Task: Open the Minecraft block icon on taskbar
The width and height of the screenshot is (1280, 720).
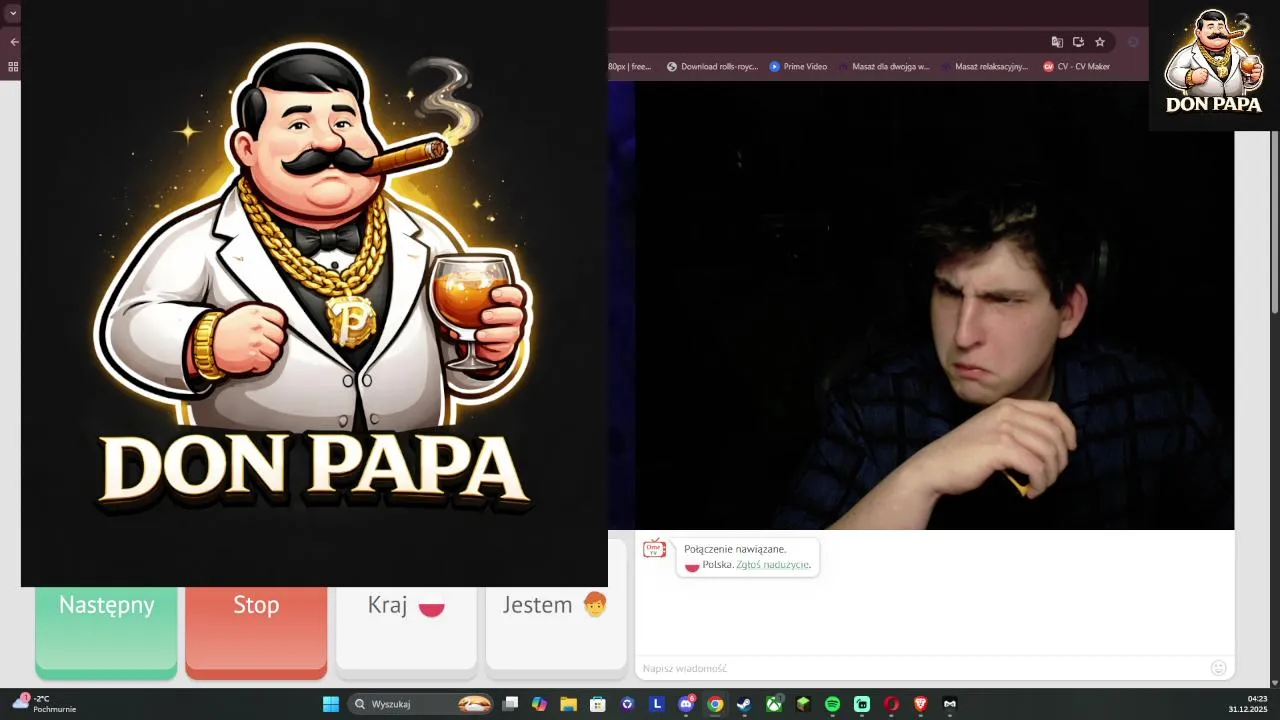Action: 803,704
